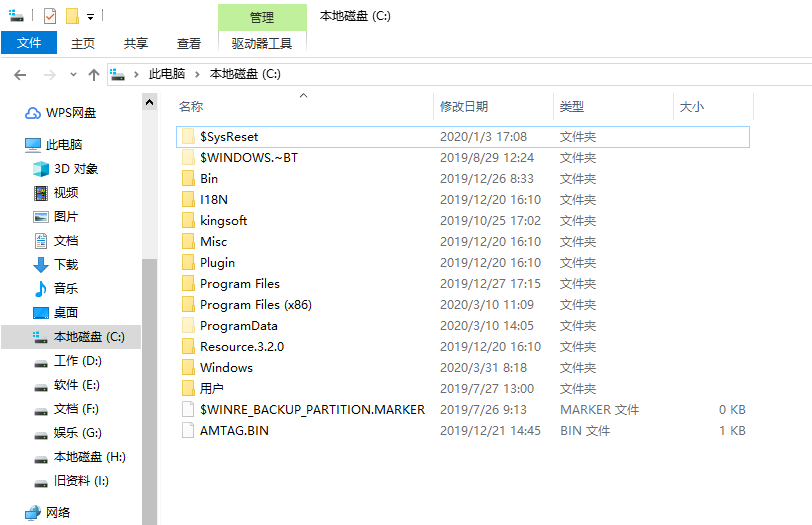Image resolution: width=812 pixels, height=525 pixels.
Task: Select the 工作 (D:) drive in sidebar
Action: [x=41, y=361]
